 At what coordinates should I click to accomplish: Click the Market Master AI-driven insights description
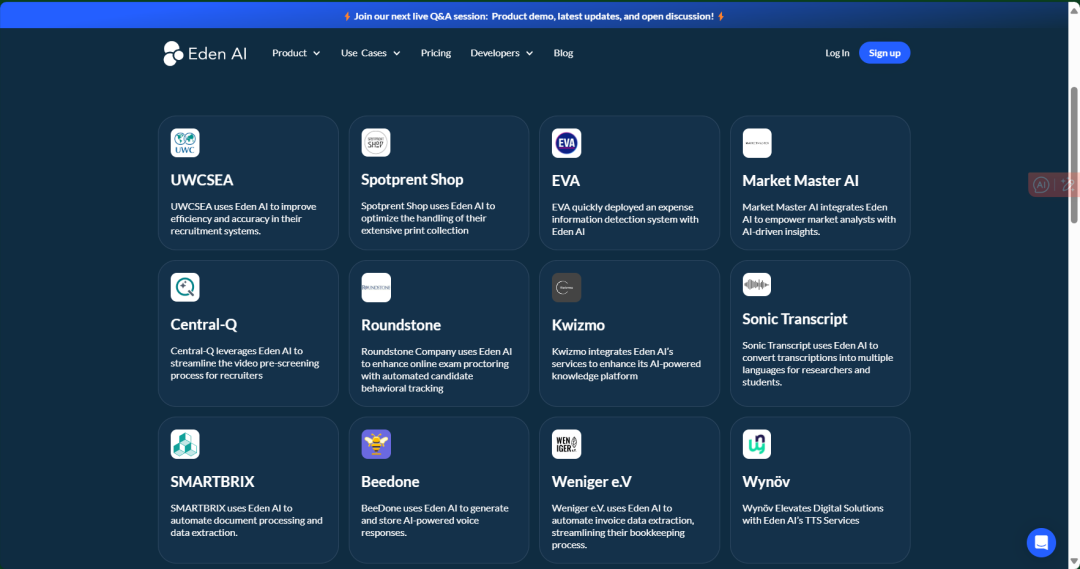coord(819,219)
